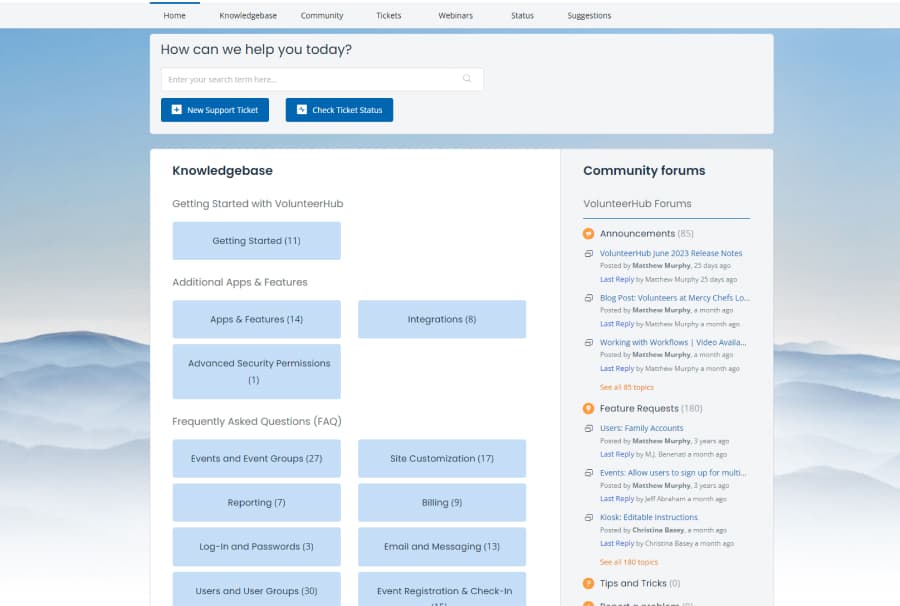
Task: Open the Community section
Action: pos(321,15)
